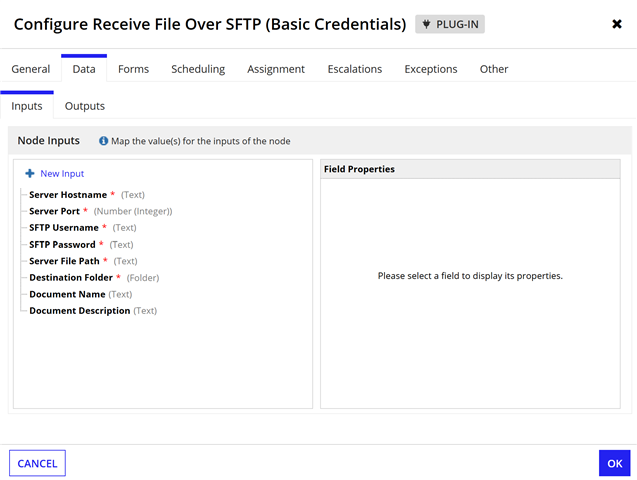Click the Node Inputs heading
The width and height of the screenshot is (637, 480).
[x=48, y=141]
